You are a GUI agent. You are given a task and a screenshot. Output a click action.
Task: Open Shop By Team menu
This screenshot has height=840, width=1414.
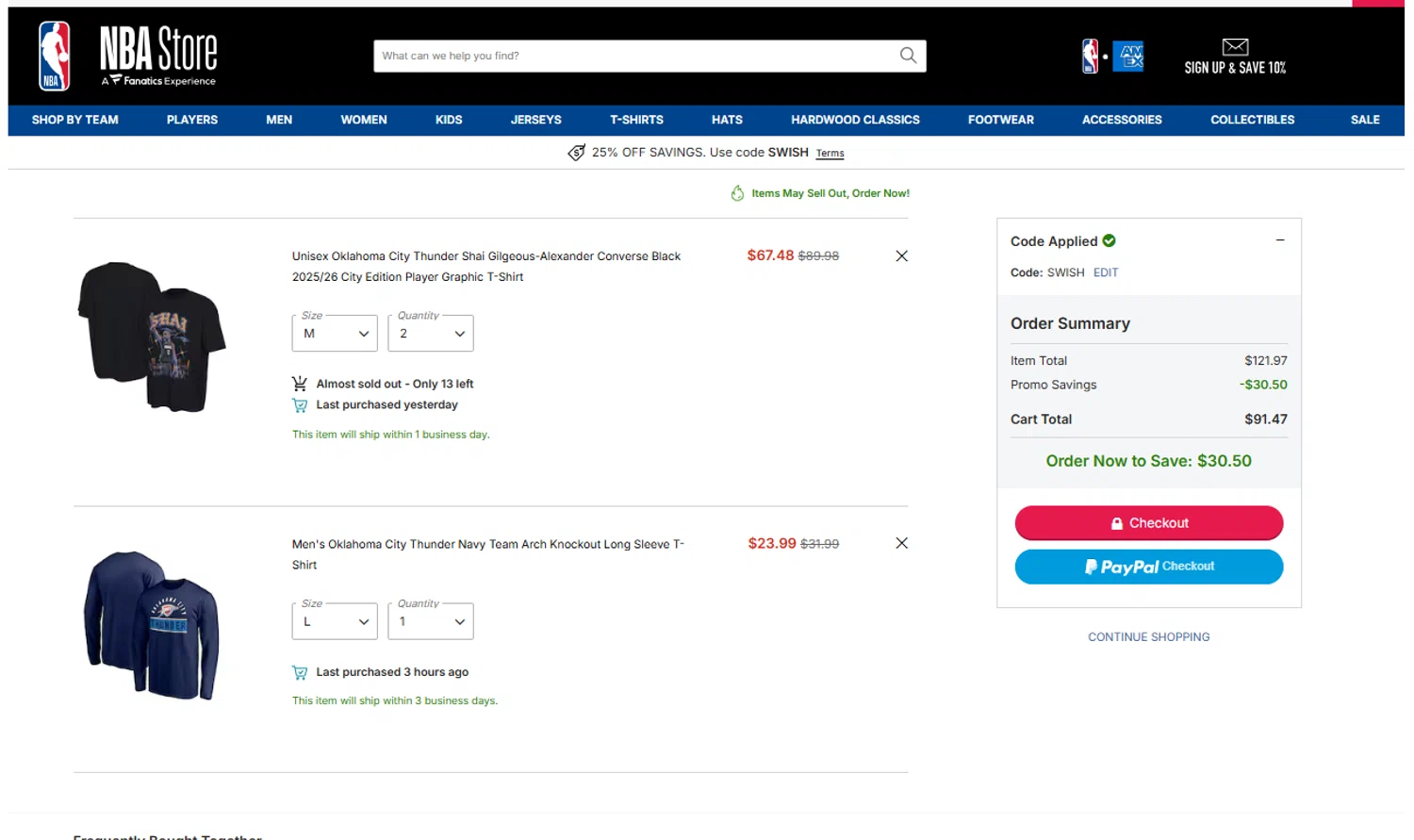click(75, 120)
